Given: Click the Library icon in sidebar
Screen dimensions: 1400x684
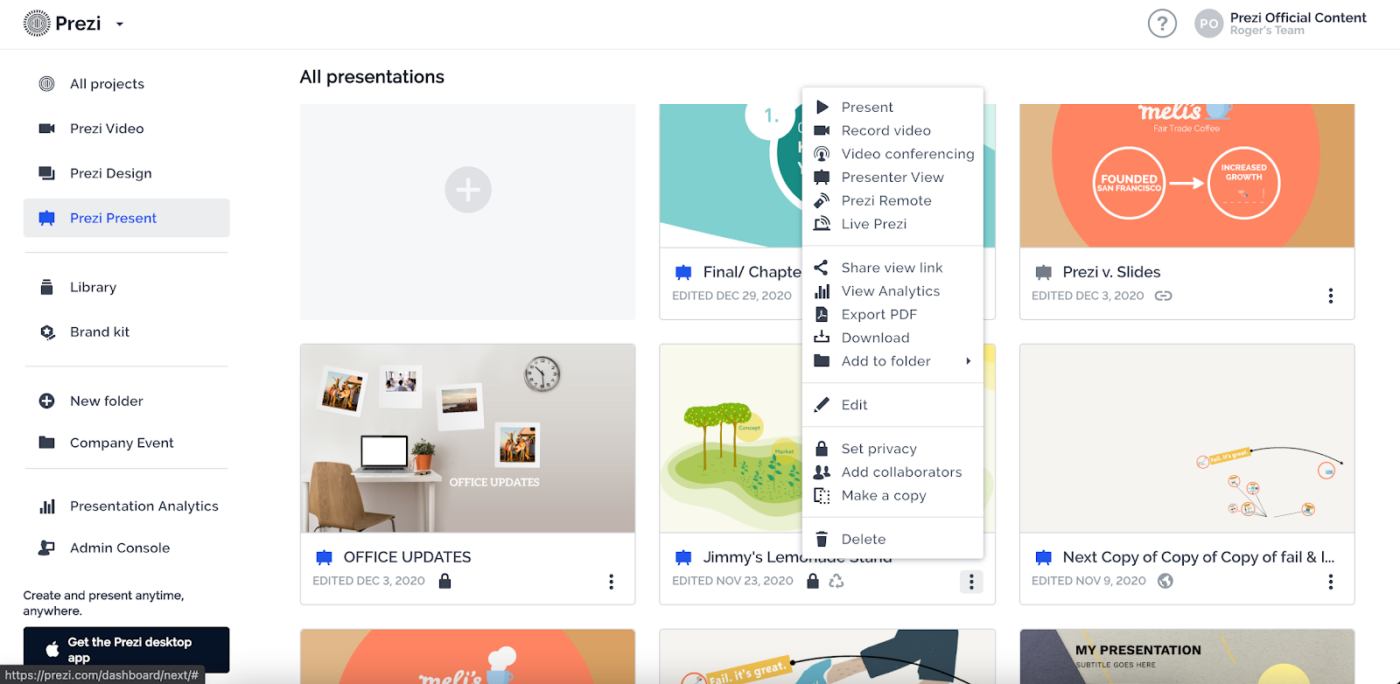Looking at the screenshot, I should [x=47, y=287].
